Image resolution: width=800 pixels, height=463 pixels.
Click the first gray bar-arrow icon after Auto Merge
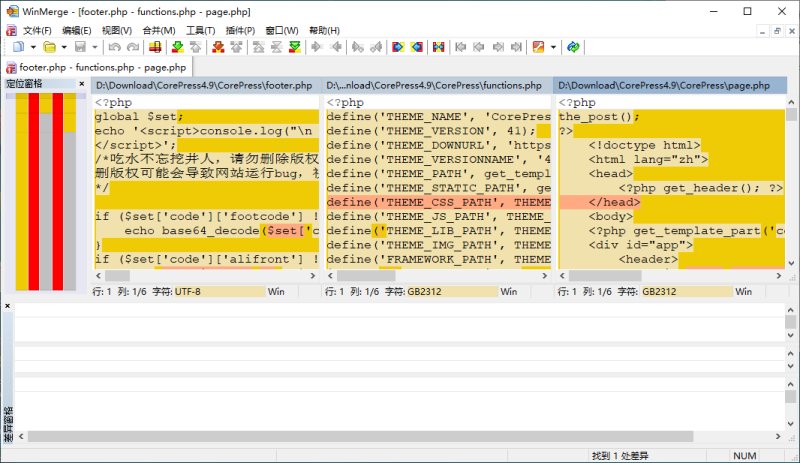(x=461, y=47)
